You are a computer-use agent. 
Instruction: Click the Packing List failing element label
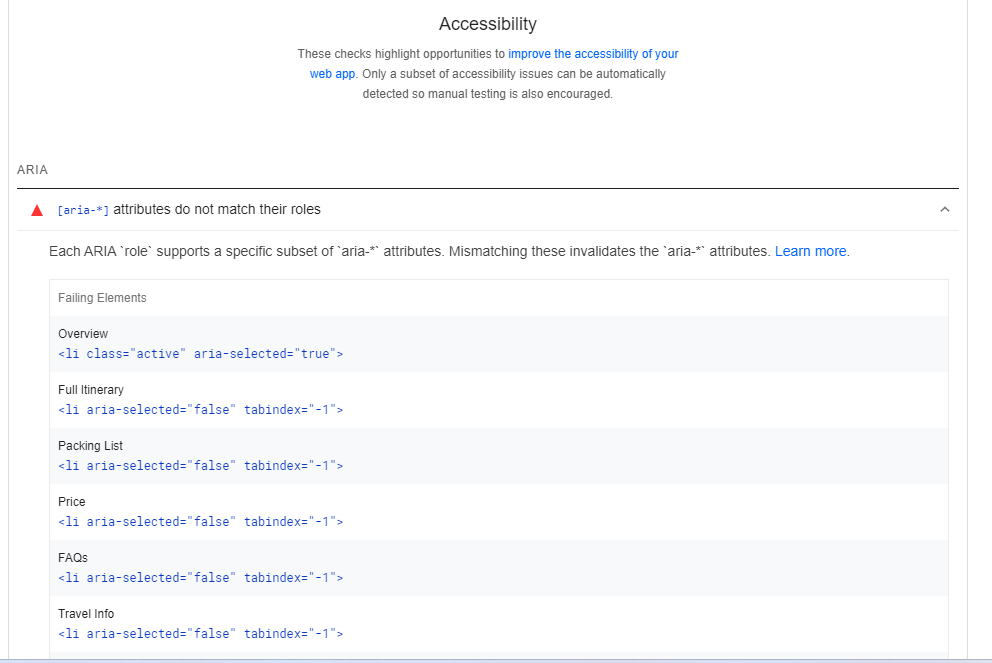coord(90,445)
